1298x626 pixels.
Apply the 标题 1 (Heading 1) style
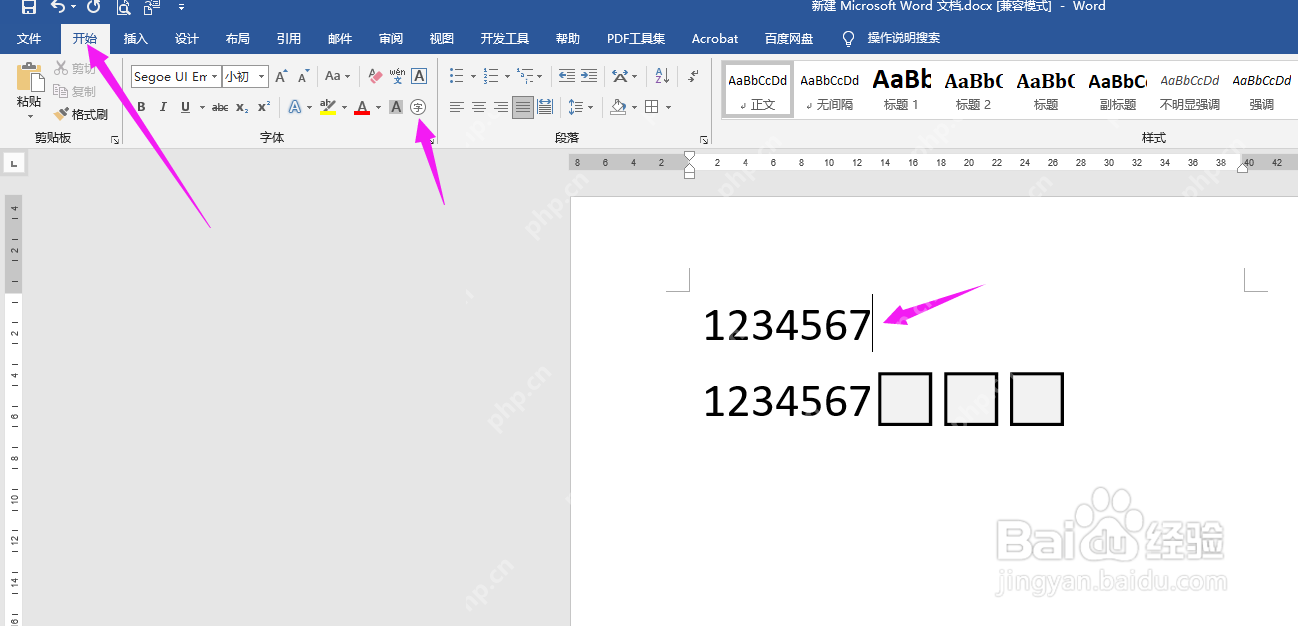coord(901,89)
